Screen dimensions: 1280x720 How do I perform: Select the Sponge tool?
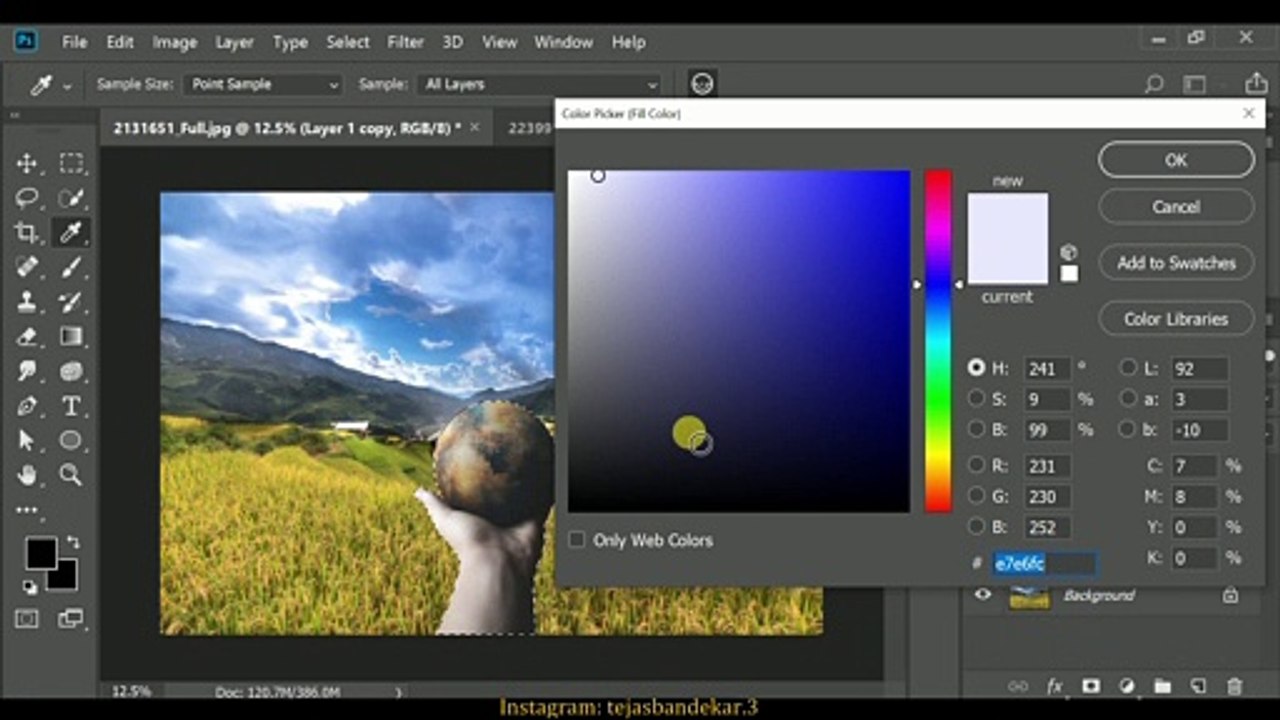point(71,372)
